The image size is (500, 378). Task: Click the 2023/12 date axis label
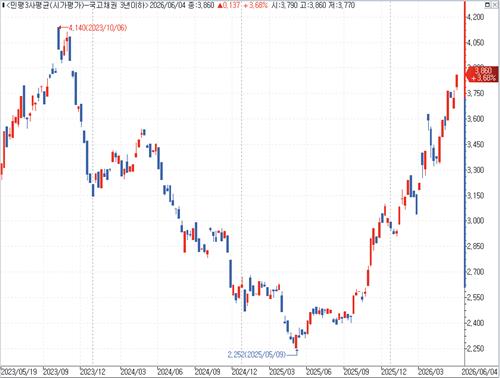point(93,371)
